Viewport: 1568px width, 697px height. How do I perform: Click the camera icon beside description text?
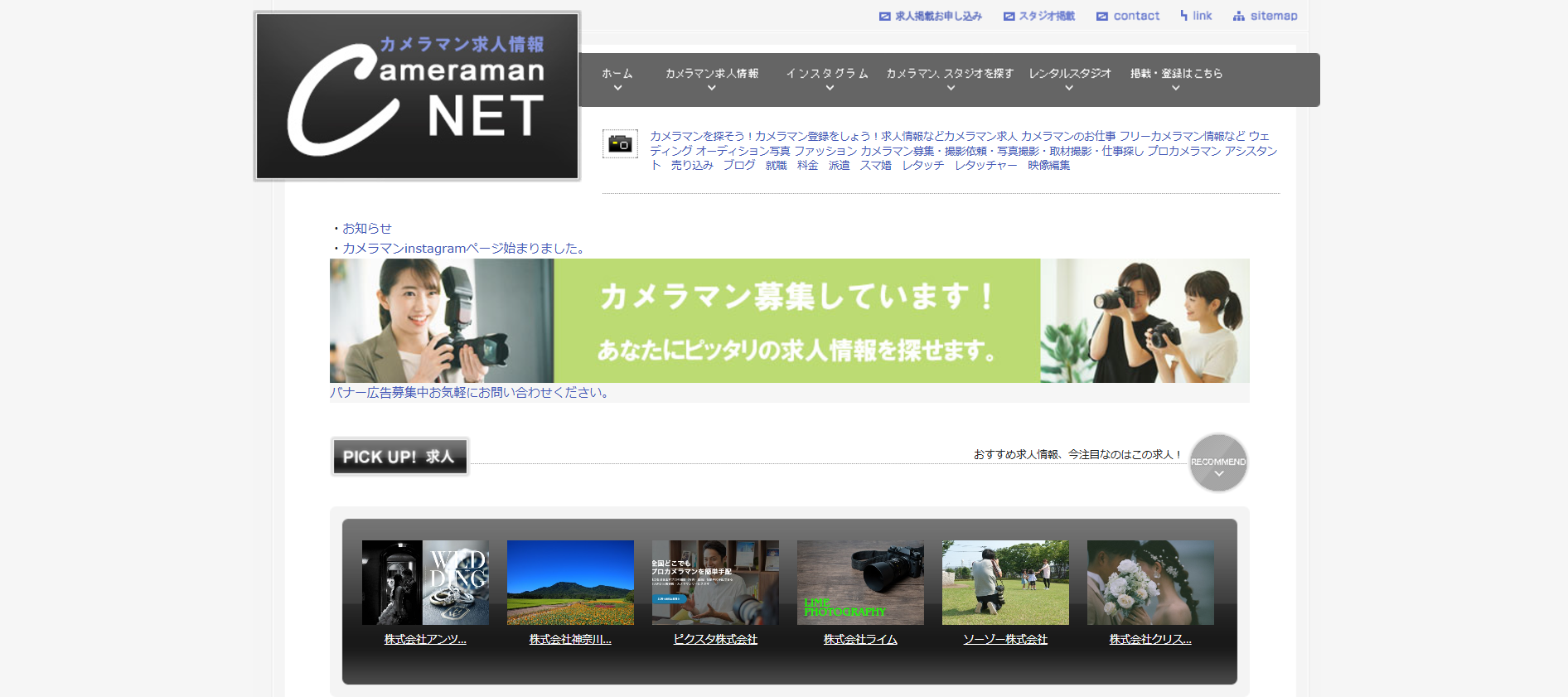click(620, 144)
